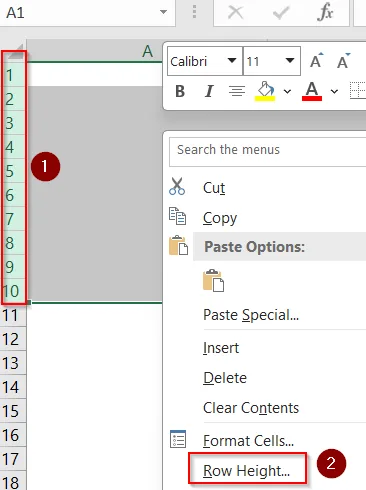
Task: Click the Paste Options clipboard icon
Action: click(x=178, y=246)
